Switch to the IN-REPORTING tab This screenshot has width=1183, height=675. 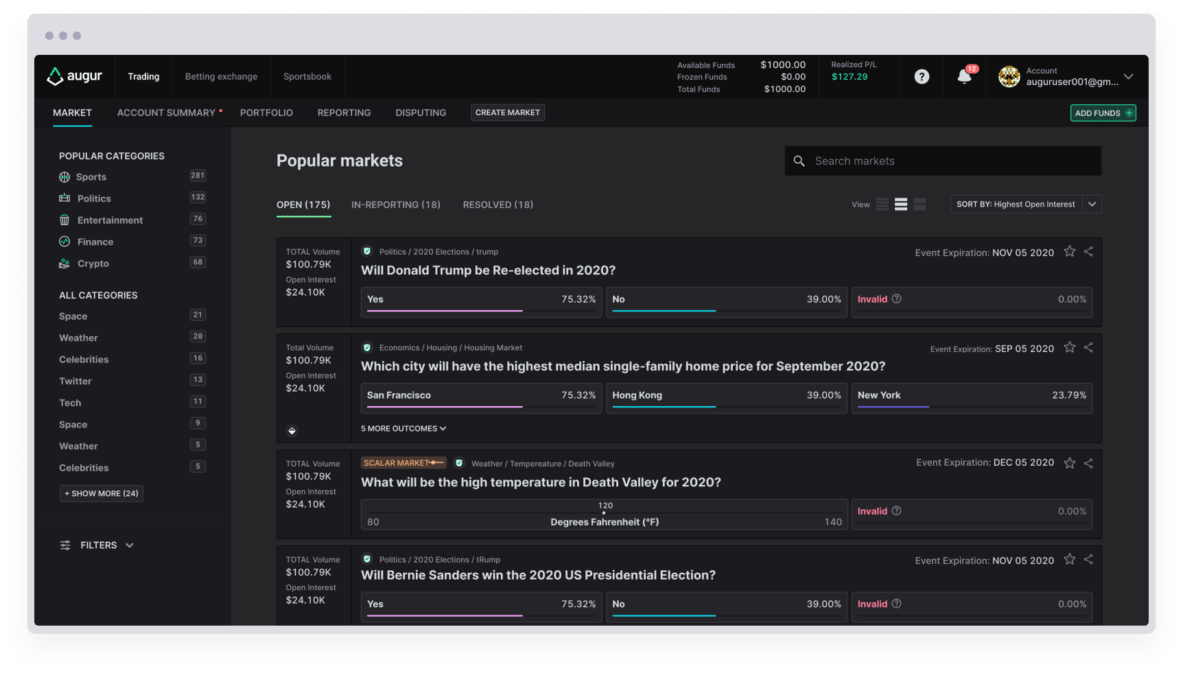click(x=396, y=204)
